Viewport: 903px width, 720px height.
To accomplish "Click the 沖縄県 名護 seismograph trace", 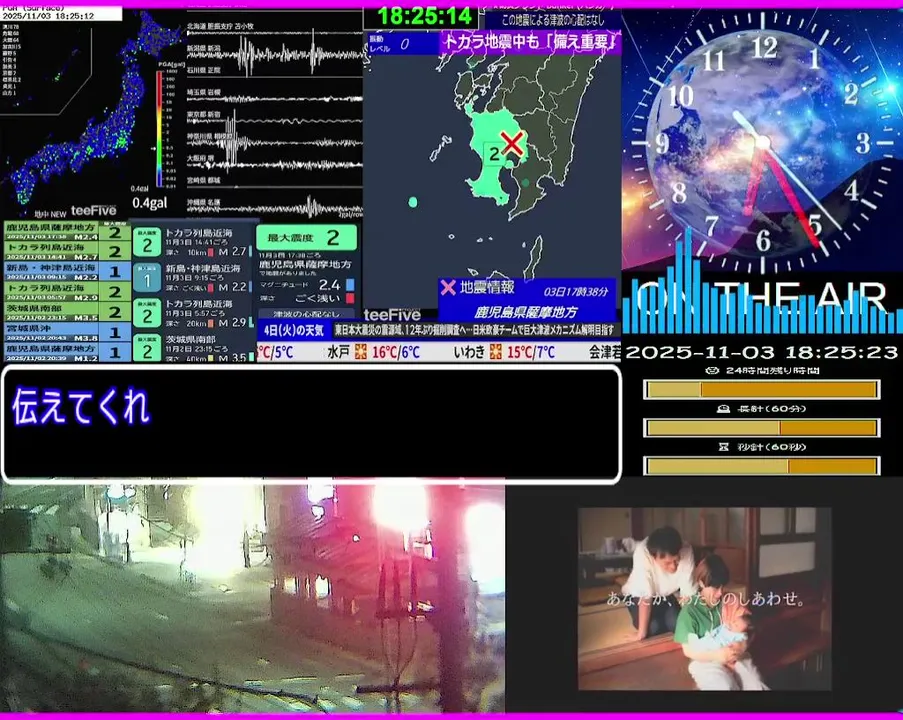I will (x=275, y=207).
